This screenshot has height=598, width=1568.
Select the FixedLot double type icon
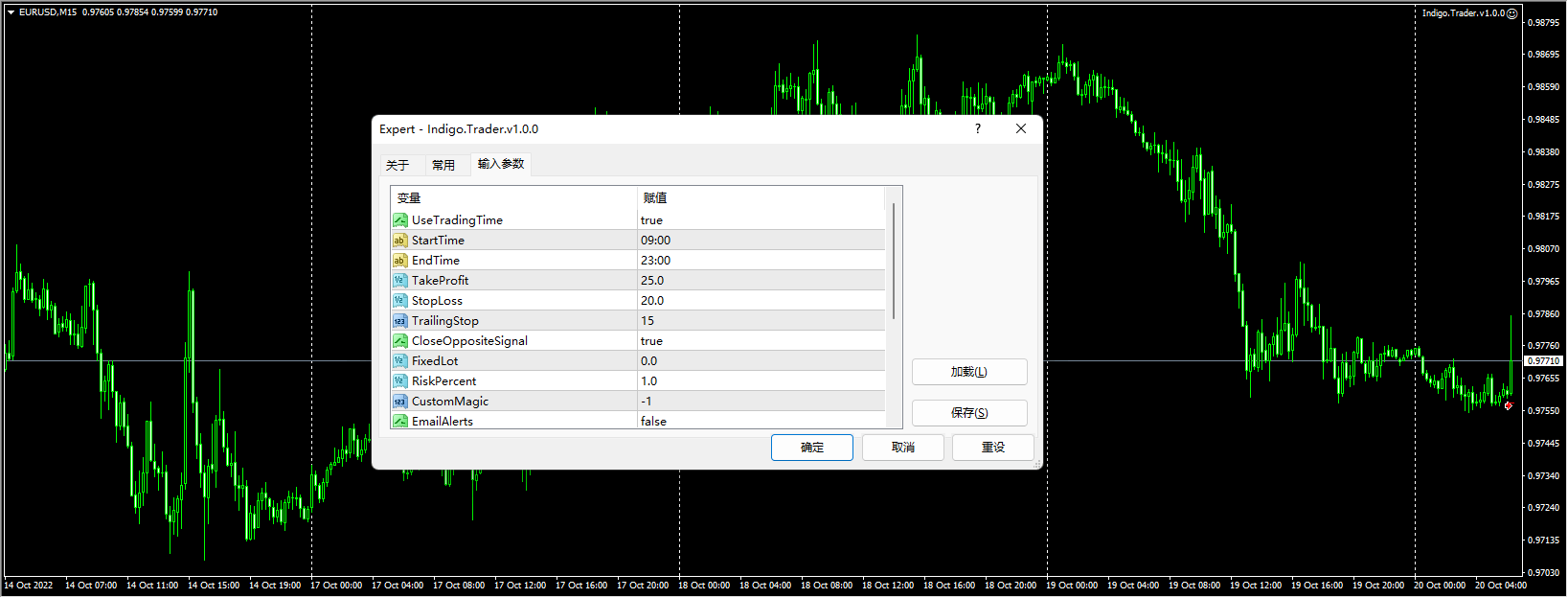point(400,361)
